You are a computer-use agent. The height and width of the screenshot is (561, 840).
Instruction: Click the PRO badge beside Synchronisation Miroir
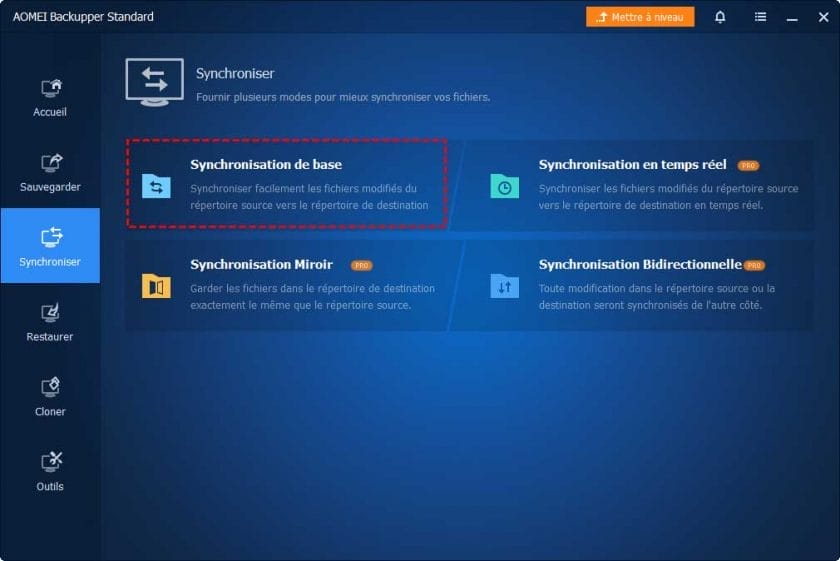[x=362, y=265]
